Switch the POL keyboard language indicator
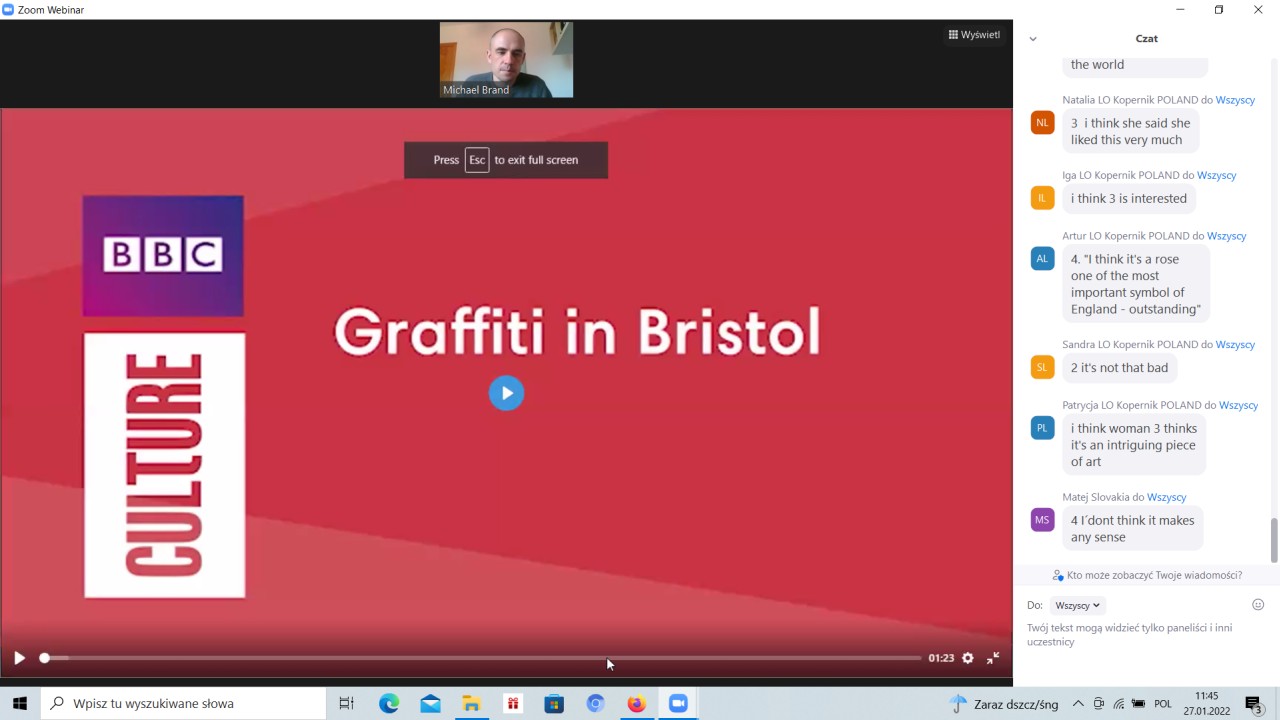The image size is (1280, 720). 1163,704
